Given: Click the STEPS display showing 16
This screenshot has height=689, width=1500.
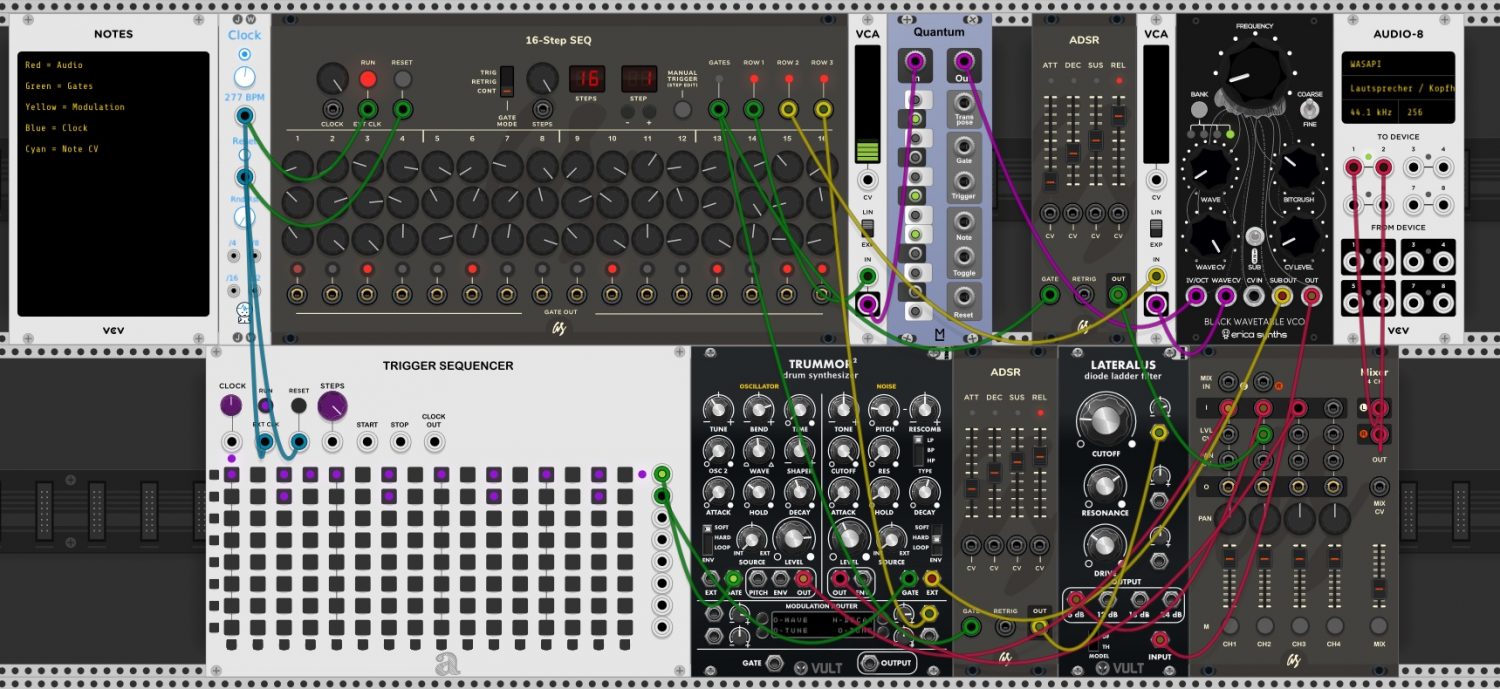Looking at the screenshot, I should [587, 80].
